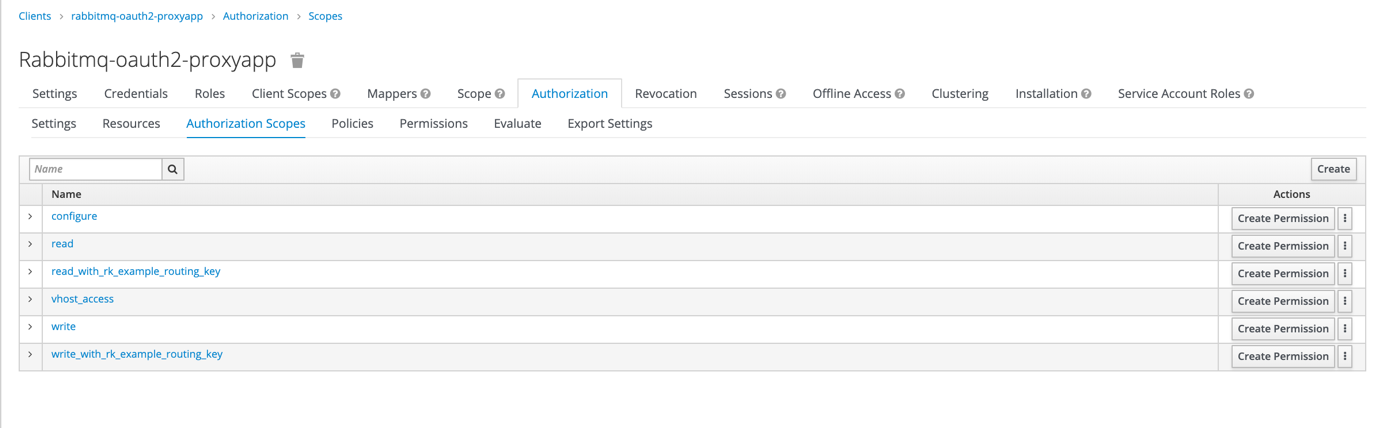The image size is (1378, 428).
Task: Expand the read_with_rk_example_routing_key row
Action: 30,271
